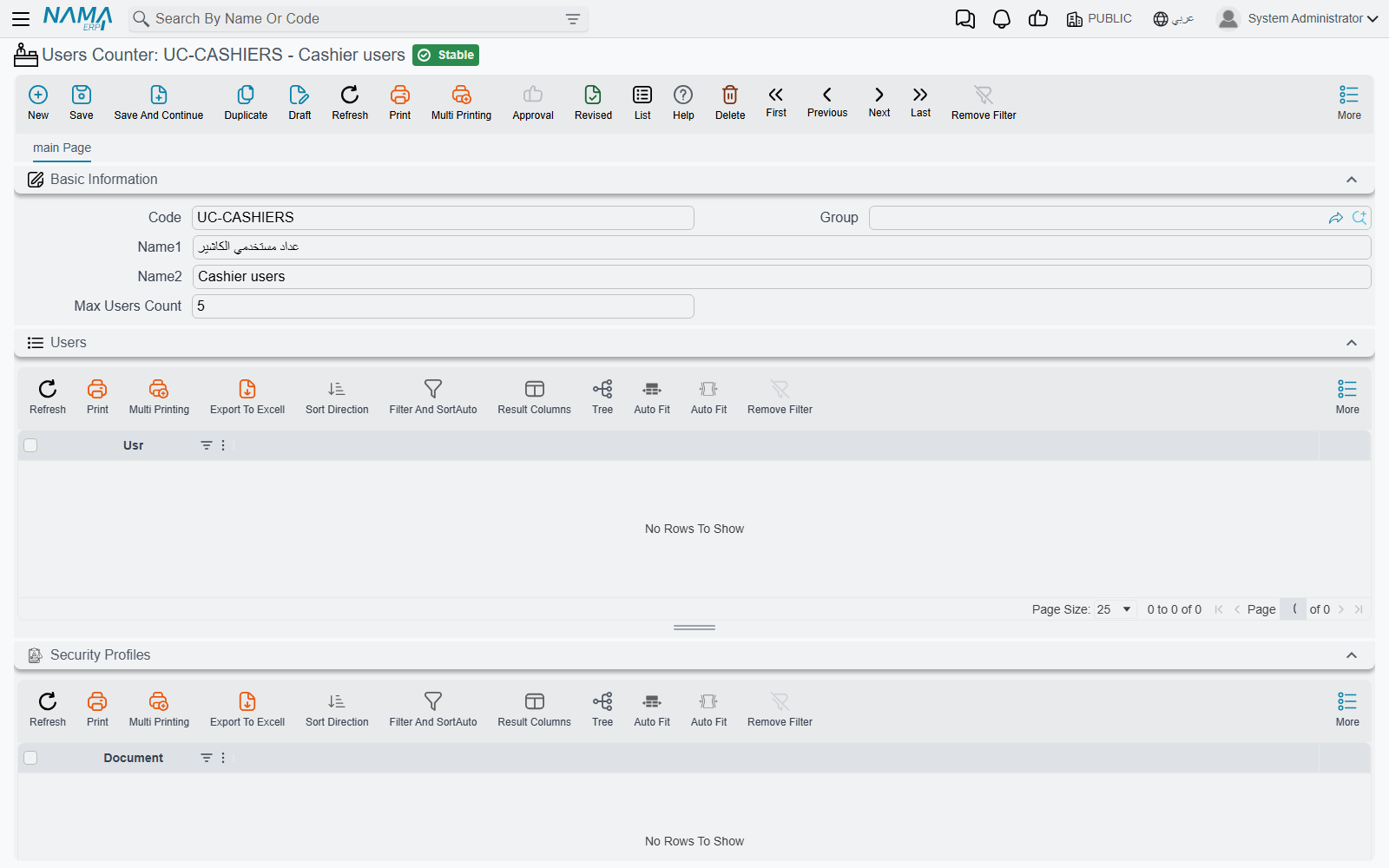Open System Administrator account menu
The image size is (1389, 868).
1297,18
